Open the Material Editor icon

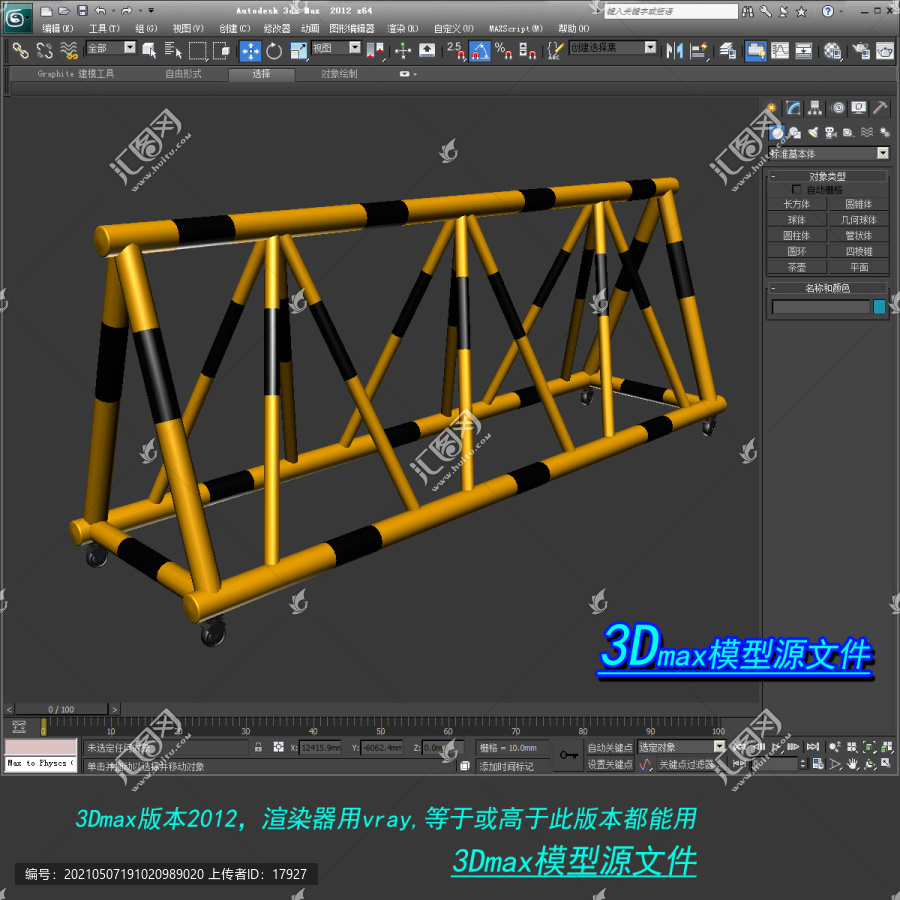pyautogui.click(x=832, y=51)
